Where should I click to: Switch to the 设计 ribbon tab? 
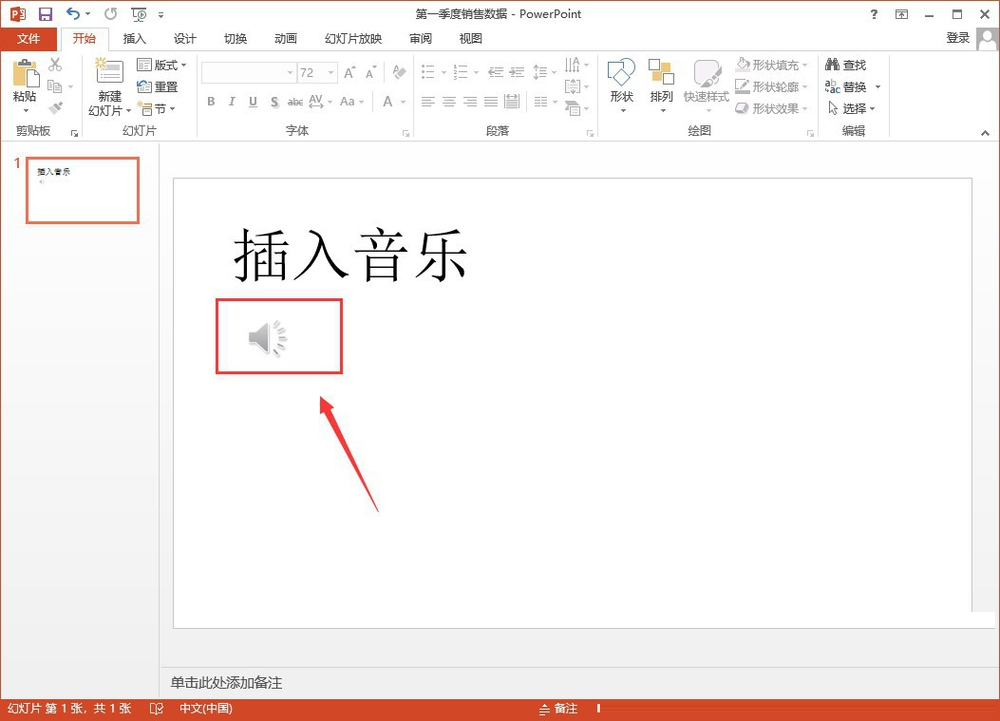(184, 39)
